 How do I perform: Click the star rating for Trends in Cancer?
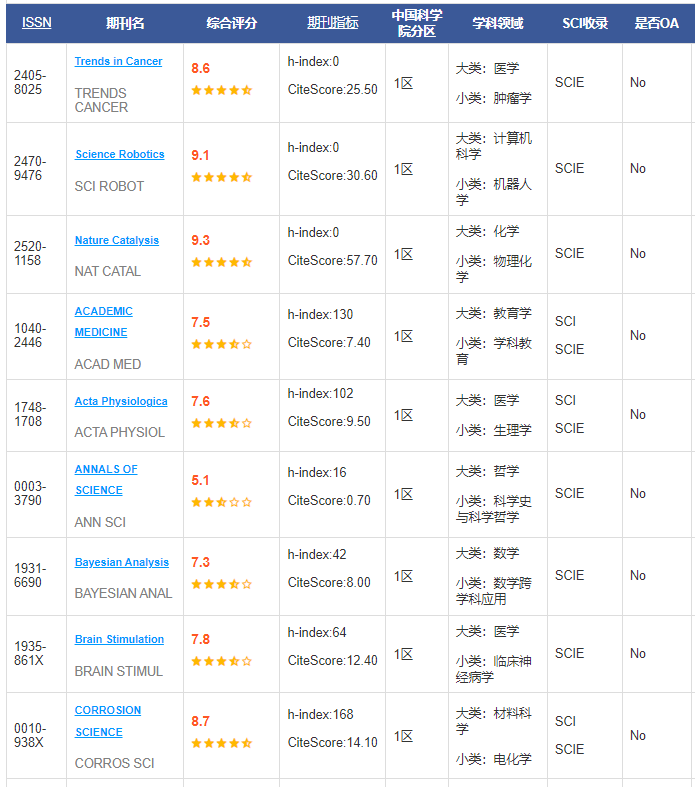click(x=221, y=90)
